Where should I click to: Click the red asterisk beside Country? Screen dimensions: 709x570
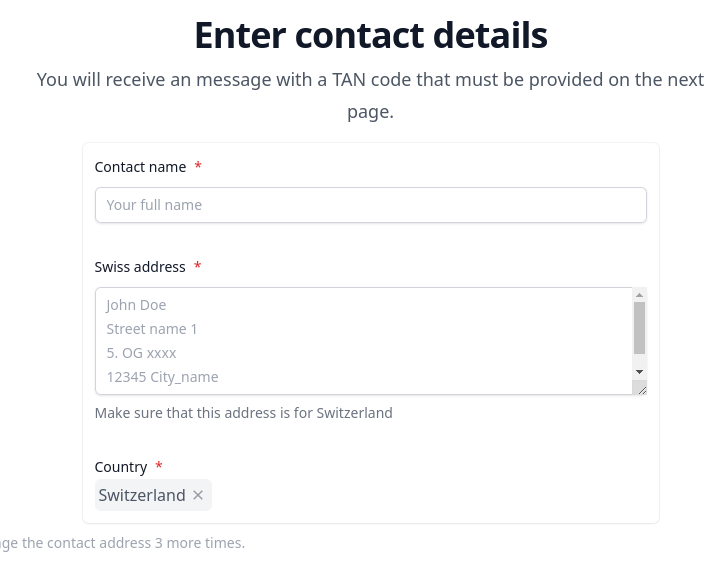pyautogui.click(x=159, y=466)
